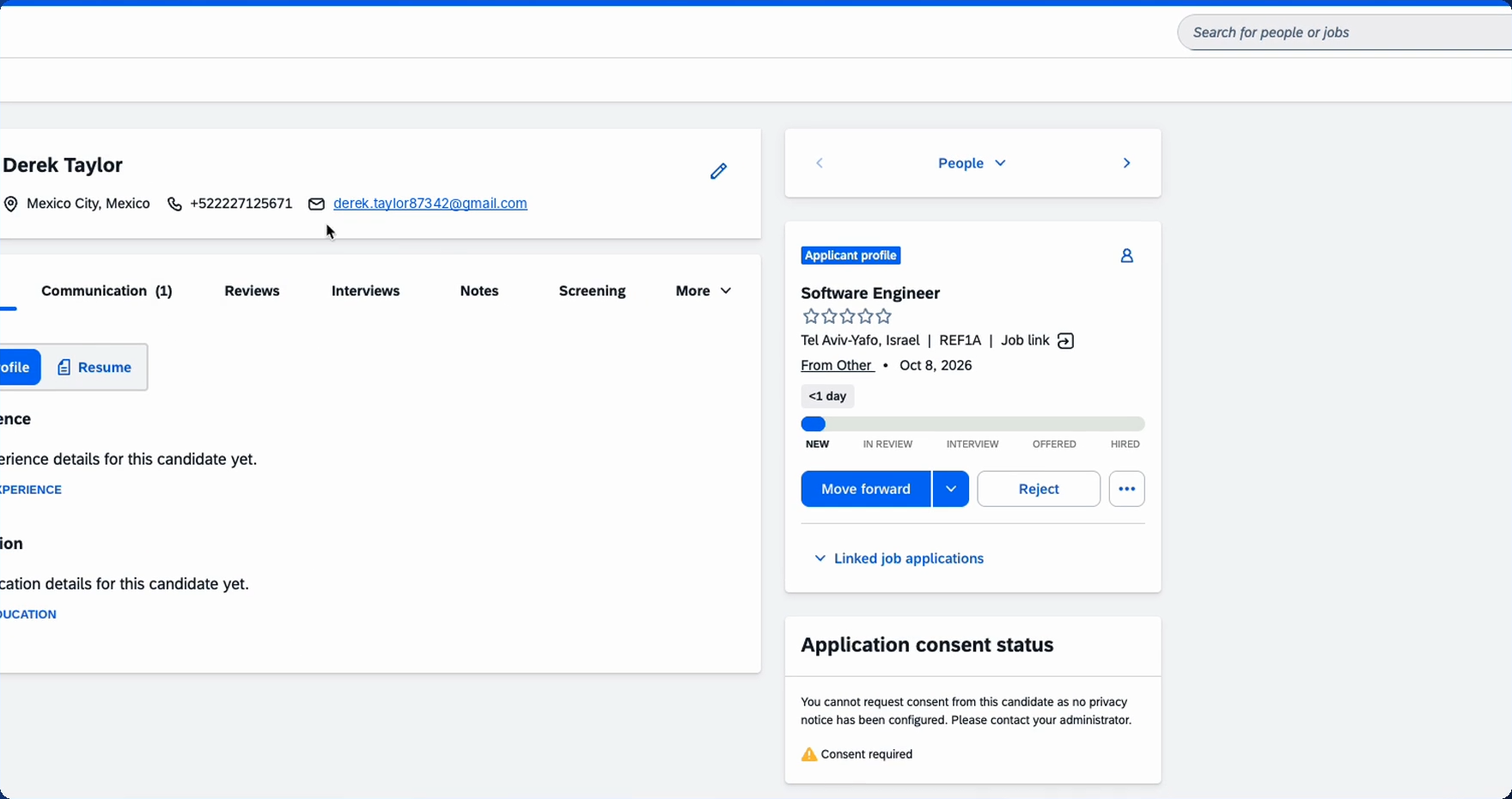Open the Interviews tab
Viewport: 1512px width, 799px height.
(365, 291)
